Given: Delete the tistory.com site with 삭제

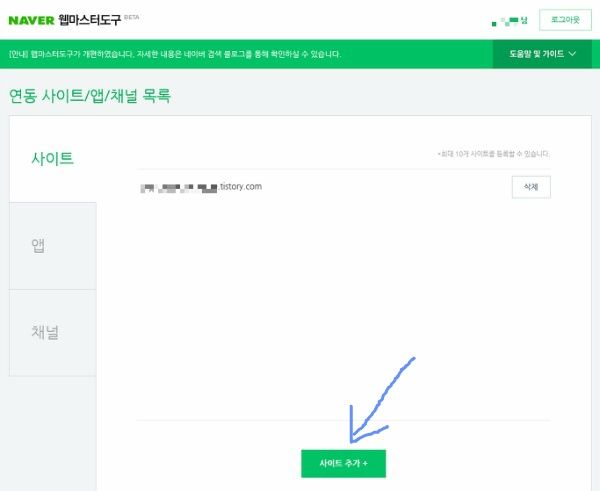Looking at the screenshot, I should coord(531,187).
